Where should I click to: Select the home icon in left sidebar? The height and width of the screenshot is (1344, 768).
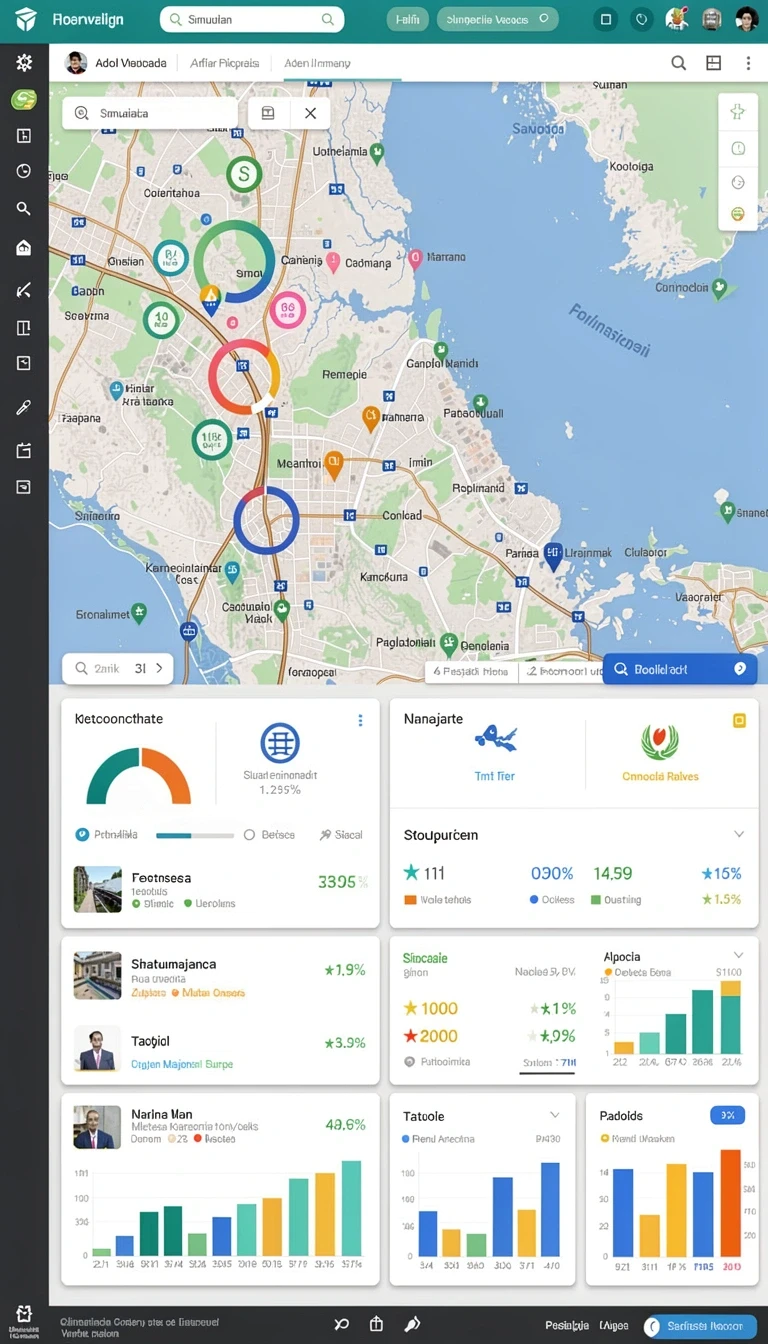point(24,248)
